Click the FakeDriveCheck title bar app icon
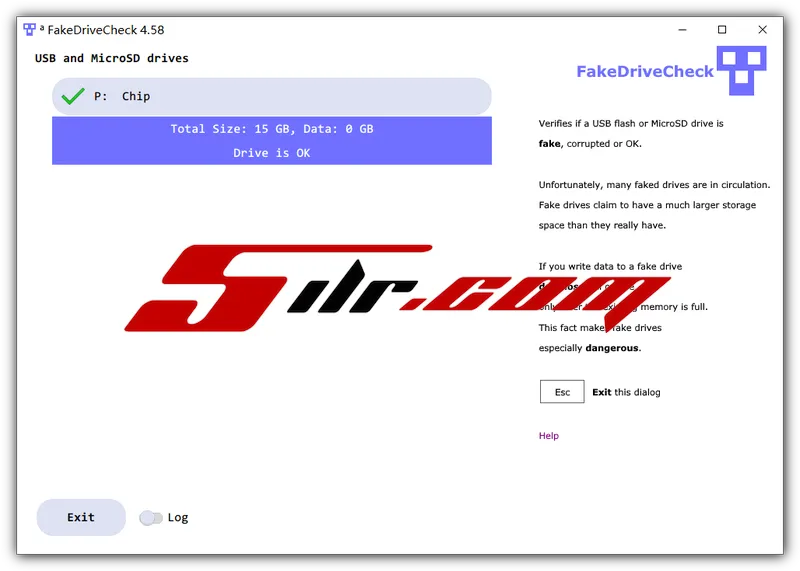Screen dimensions: 800x571 [30, 30]
